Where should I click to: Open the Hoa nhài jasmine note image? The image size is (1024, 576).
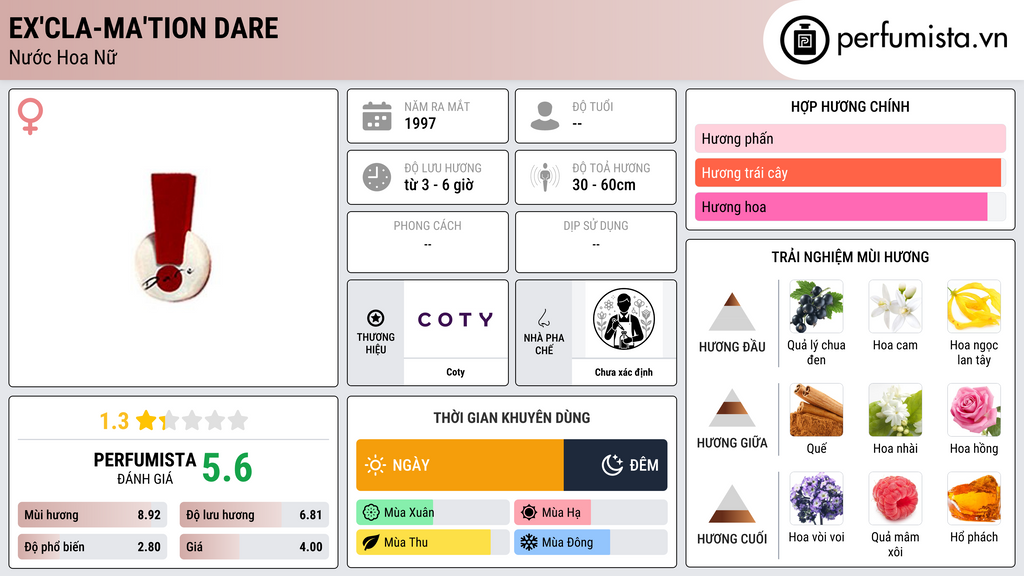(895, 410)
